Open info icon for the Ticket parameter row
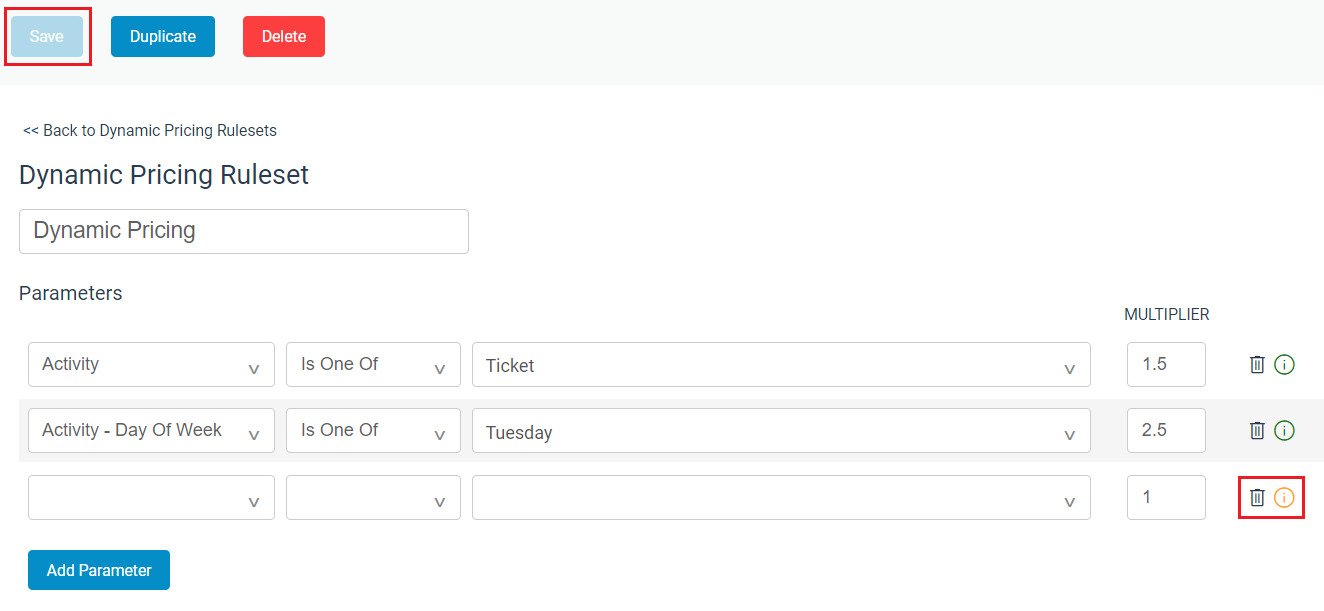Viewport: 1324px width, 611px height. click(x=1285, y=365)
